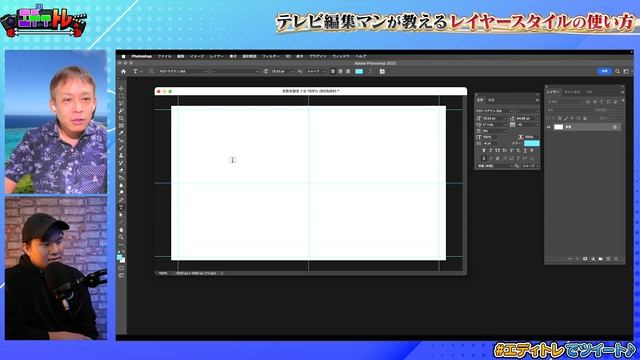Select the Rectangular Marquee tool
Image resolution: width=640 pixels, height=360 pixels.
[121, 96]
